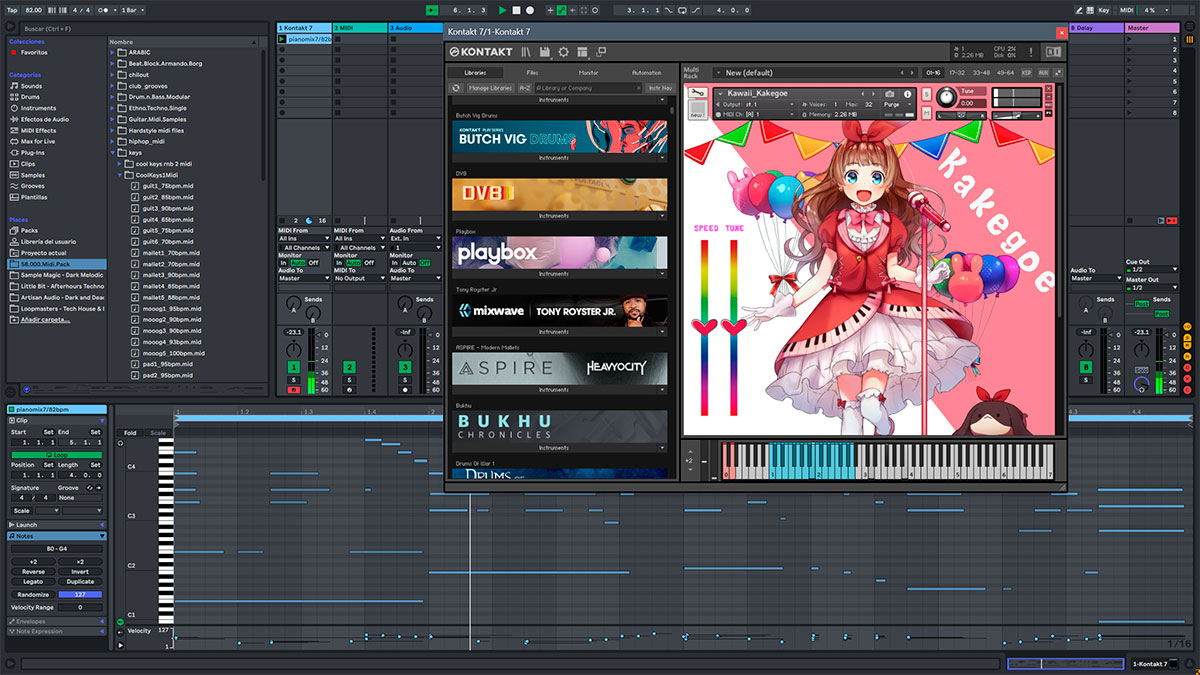Viewport: 1200px width, 675px height.
Task: Click Kontakt minimized view icon
Action: click(603, 51)
